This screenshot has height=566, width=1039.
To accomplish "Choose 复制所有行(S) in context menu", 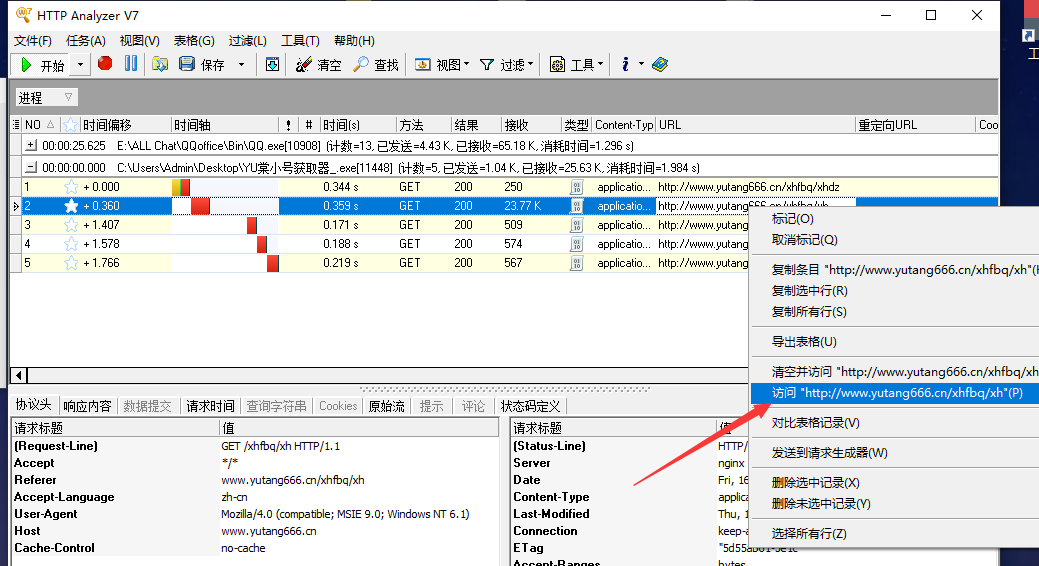I will point(808,311).
